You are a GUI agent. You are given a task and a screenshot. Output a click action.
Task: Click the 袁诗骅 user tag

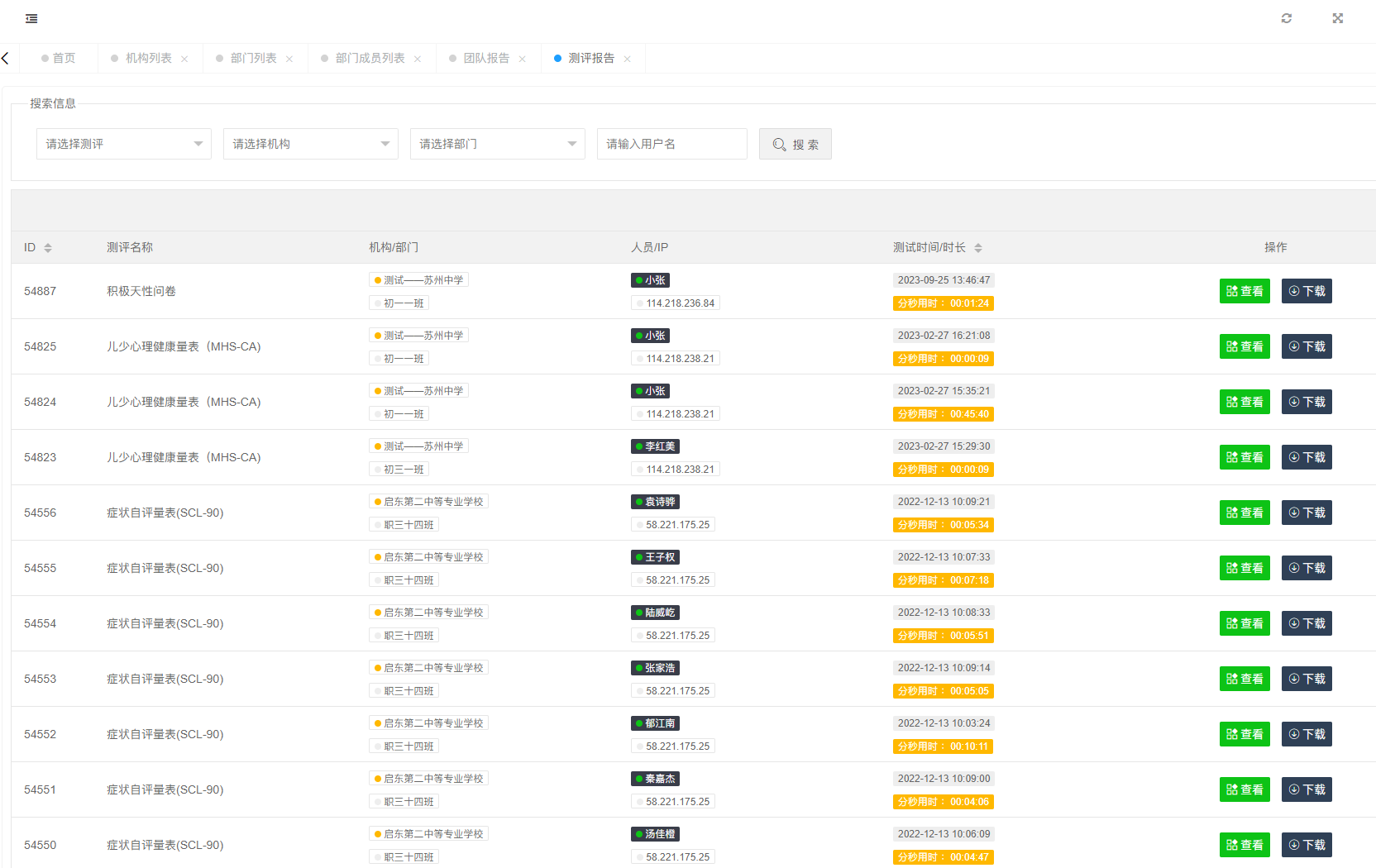tap(655, 502)
